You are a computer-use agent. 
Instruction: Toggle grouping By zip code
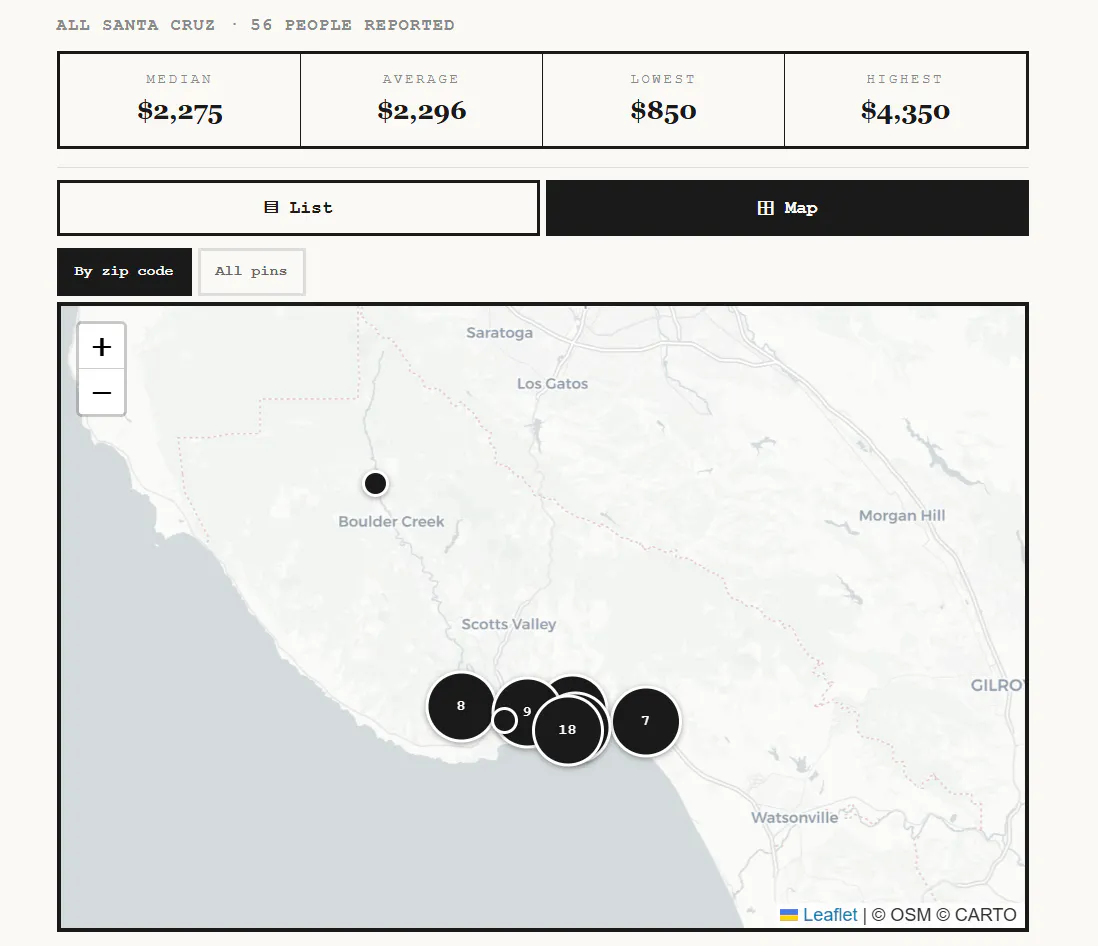124,272
